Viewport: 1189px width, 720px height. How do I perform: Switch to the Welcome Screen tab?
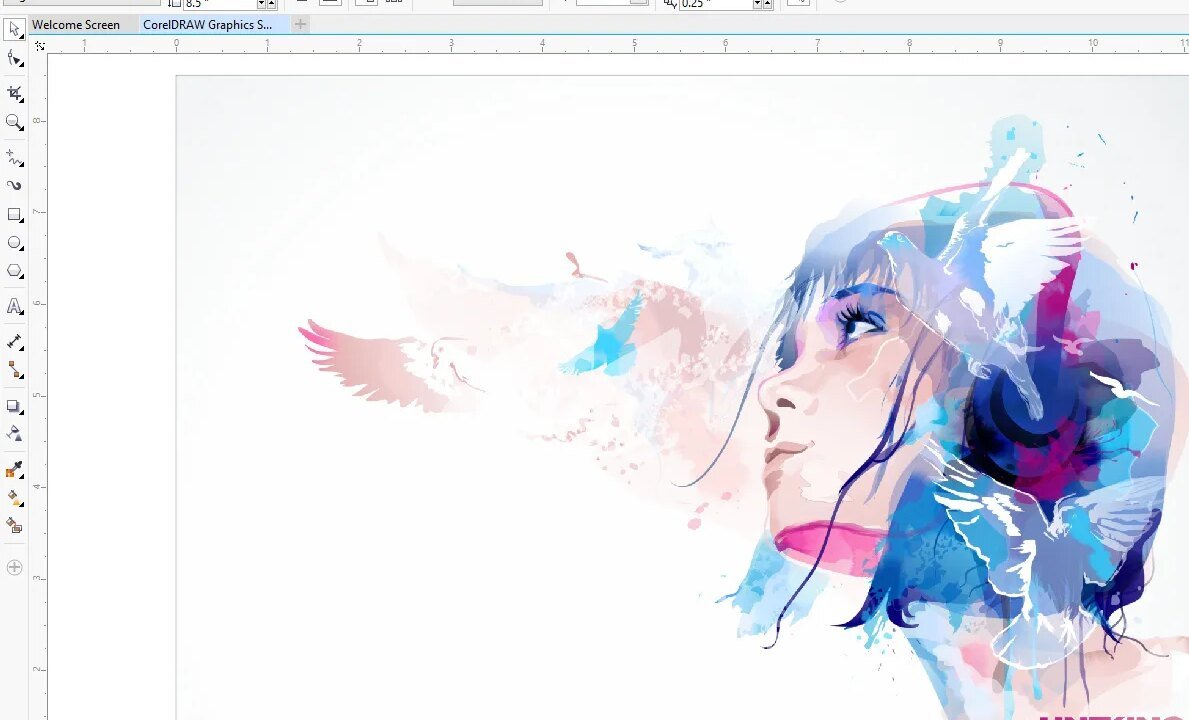pyautogui.click(x=76, y=25)
